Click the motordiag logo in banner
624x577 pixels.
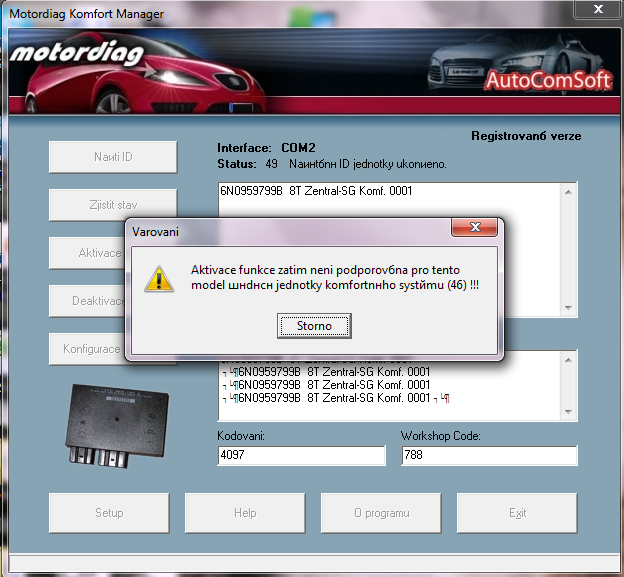[75, 53]
